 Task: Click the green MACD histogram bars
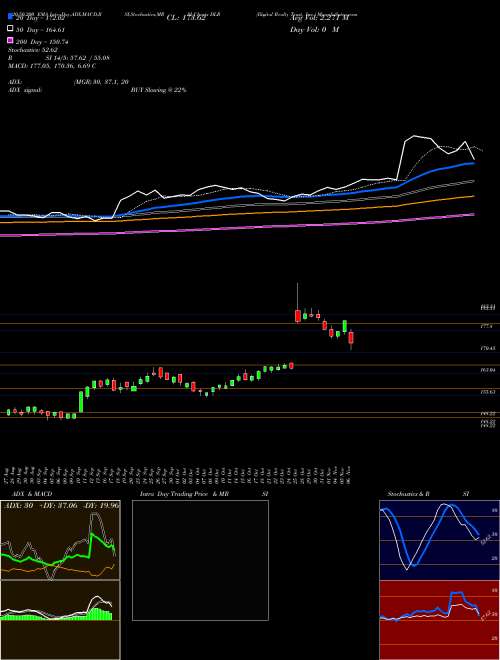(x=57, y=615)
